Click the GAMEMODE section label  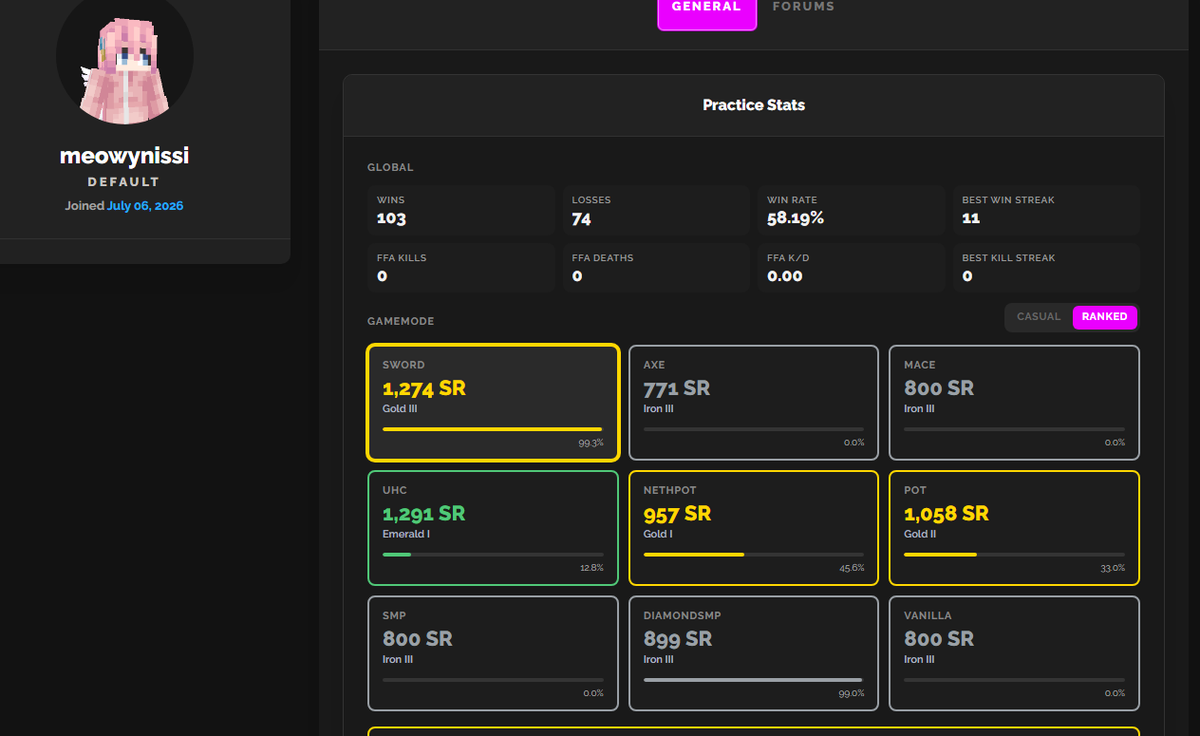click(400, 322)
